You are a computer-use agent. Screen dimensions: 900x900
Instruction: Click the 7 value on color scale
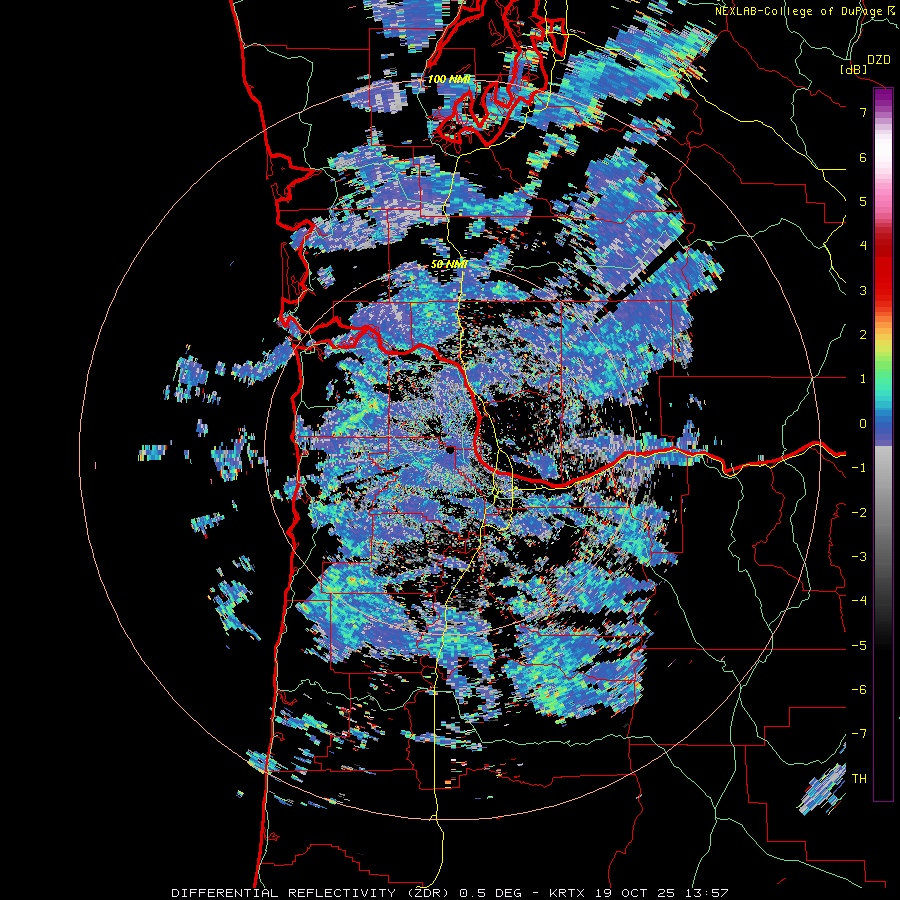point(863,112)
